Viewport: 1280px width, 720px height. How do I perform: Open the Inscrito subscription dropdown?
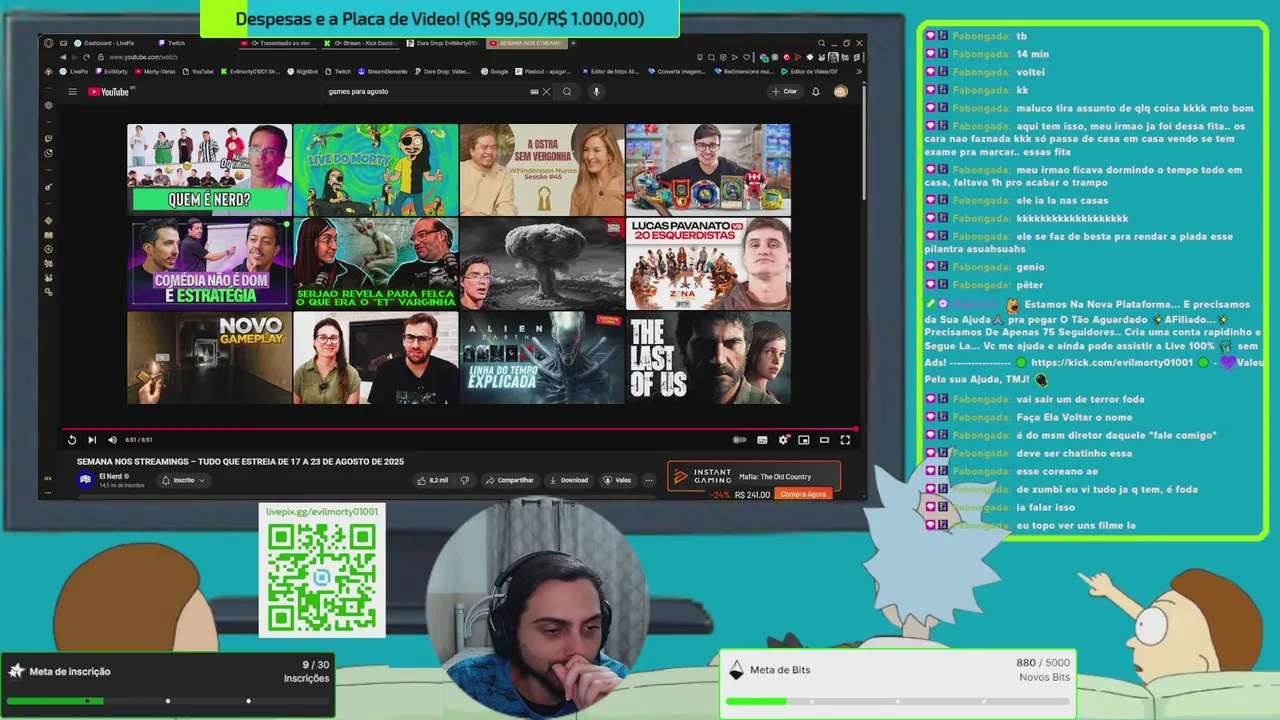tap(183, 480)
